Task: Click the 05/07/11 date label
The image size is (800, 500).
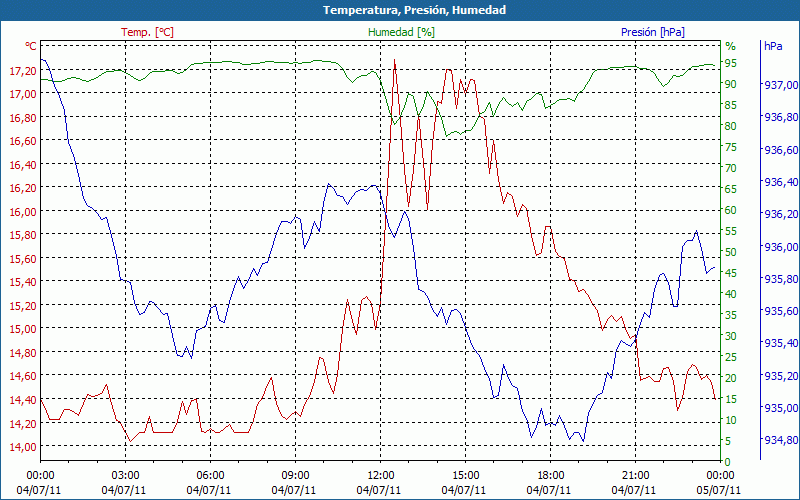Action: tap(719, 490)
